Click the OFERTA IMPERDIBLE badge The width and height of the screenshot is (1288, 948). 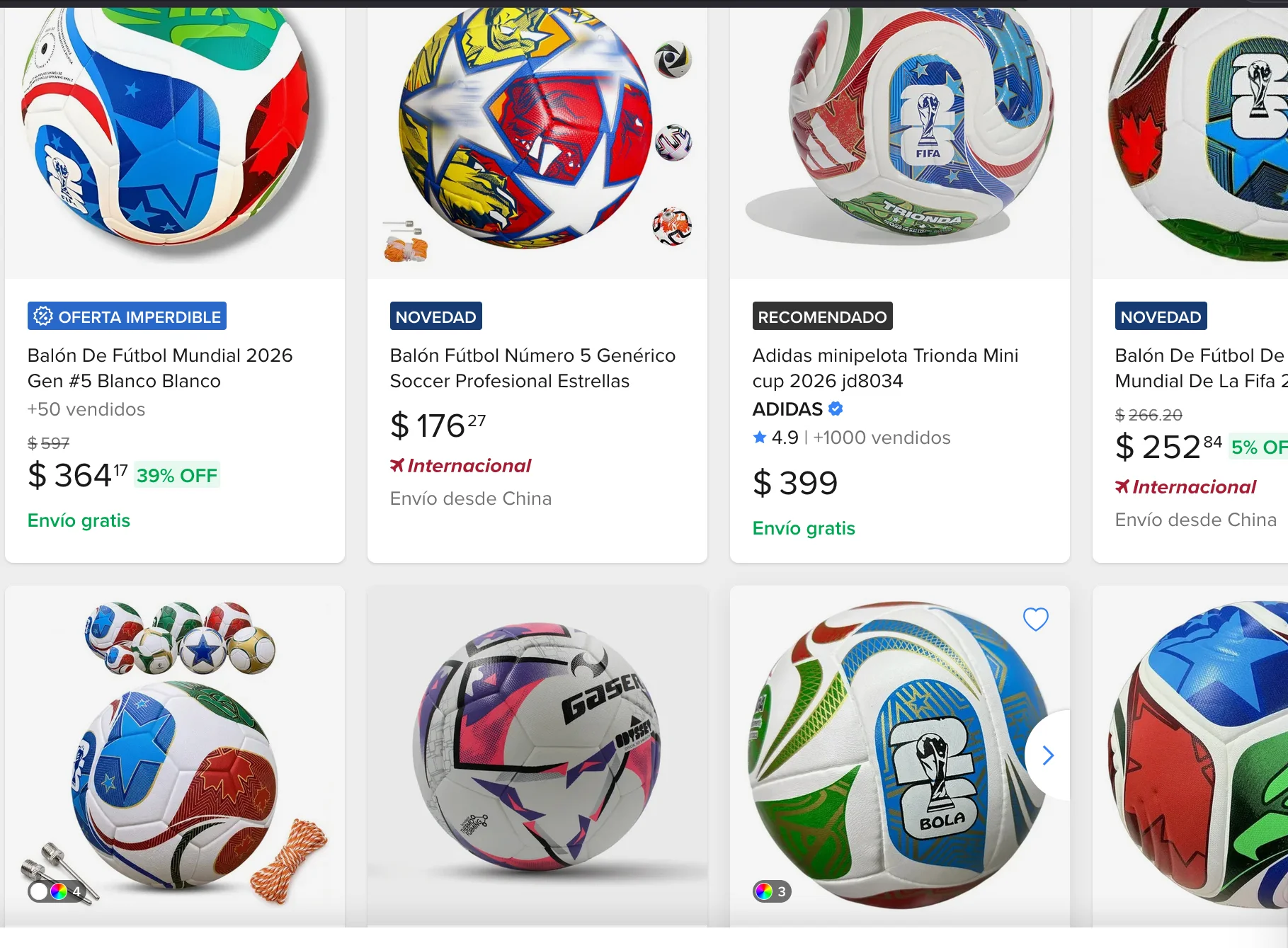pyautogui.click(x=127, y=316)
